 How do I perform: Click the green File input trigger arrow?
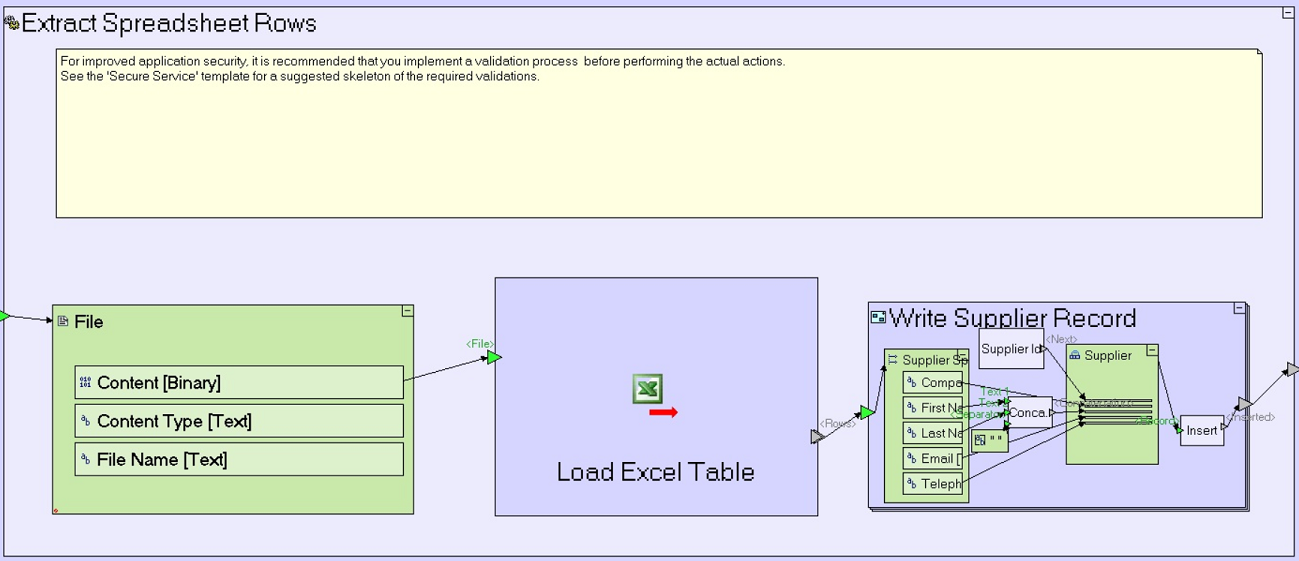click(494, 357)
